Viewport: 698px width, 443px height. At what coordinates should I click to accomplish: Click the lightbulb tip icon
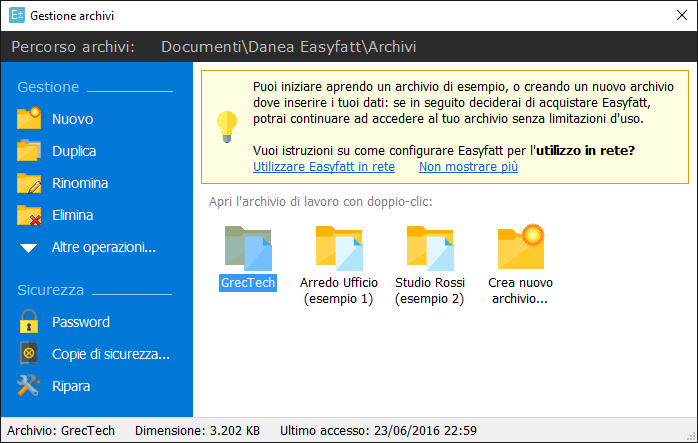pyautogui.click(x=227, y=127)
